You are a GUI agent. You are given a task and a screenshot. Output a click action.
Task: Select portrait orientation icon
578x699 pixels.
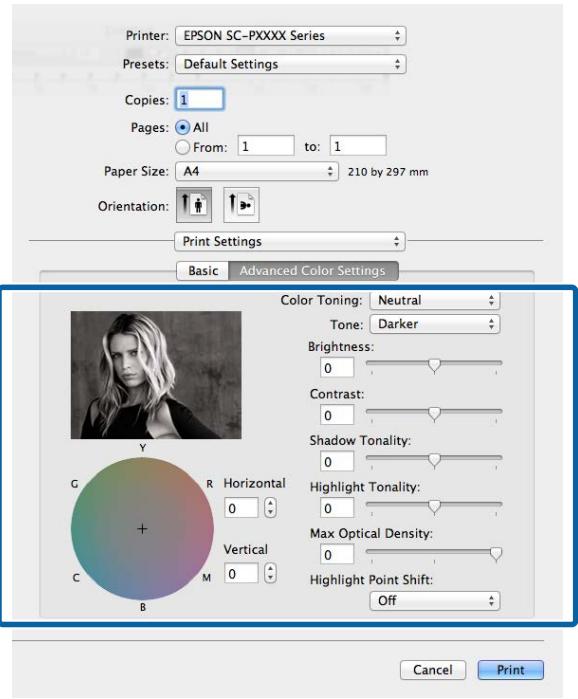[x=194, y=205]
